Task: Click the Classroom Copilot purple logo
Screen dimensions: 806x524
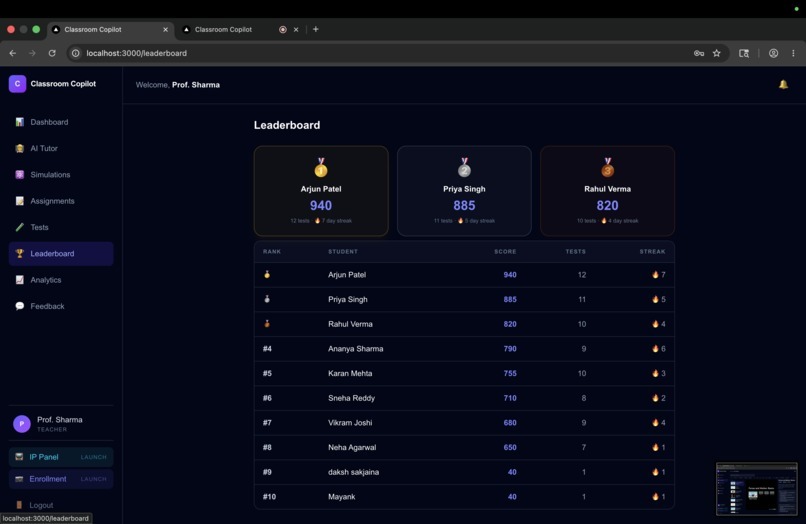Action: coord(17,84)
